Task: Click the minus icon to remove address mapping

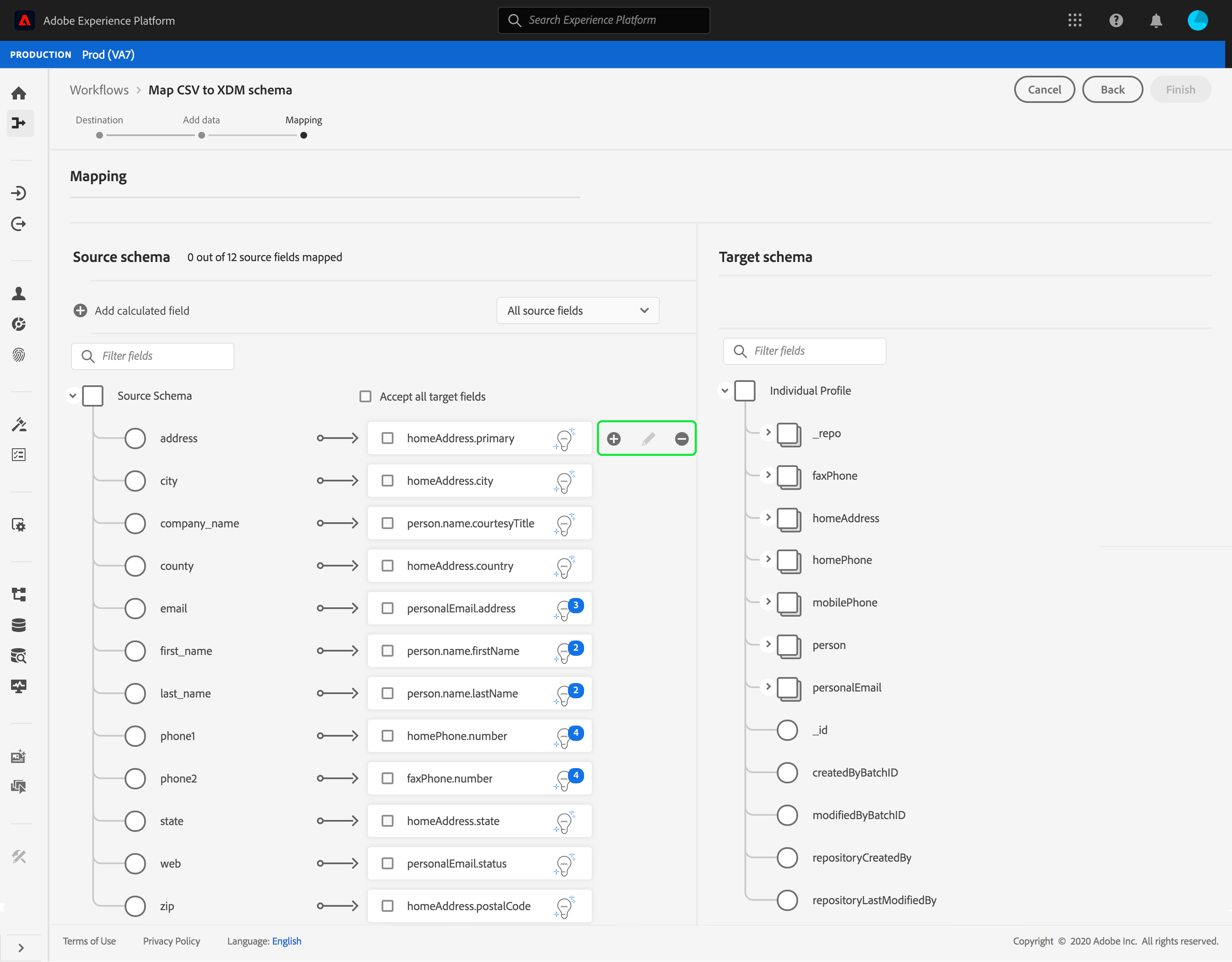Action: coord(682,439)
